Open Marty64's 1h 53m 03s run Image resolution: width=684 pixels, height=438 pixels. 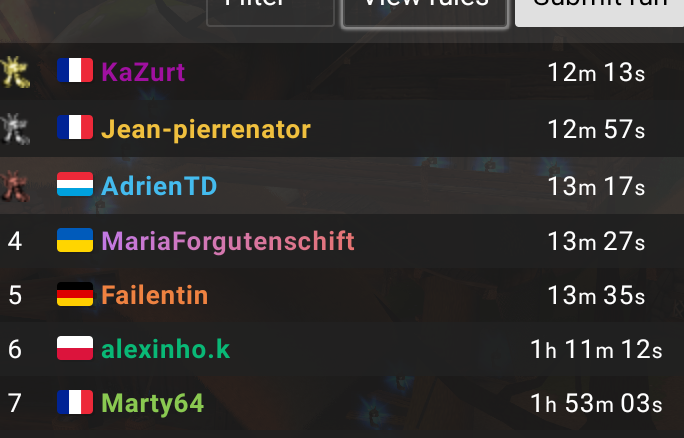pos(596,404)
